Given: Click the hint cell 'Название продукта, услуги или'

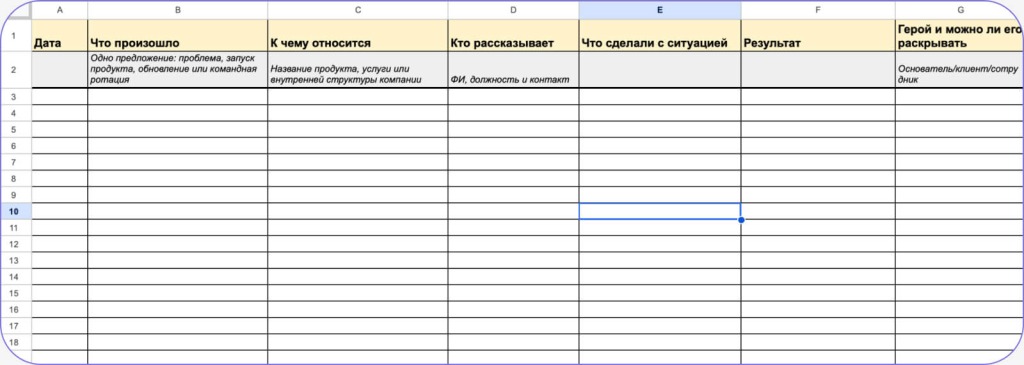Looking at the screenshot, I should click(358, 70).
